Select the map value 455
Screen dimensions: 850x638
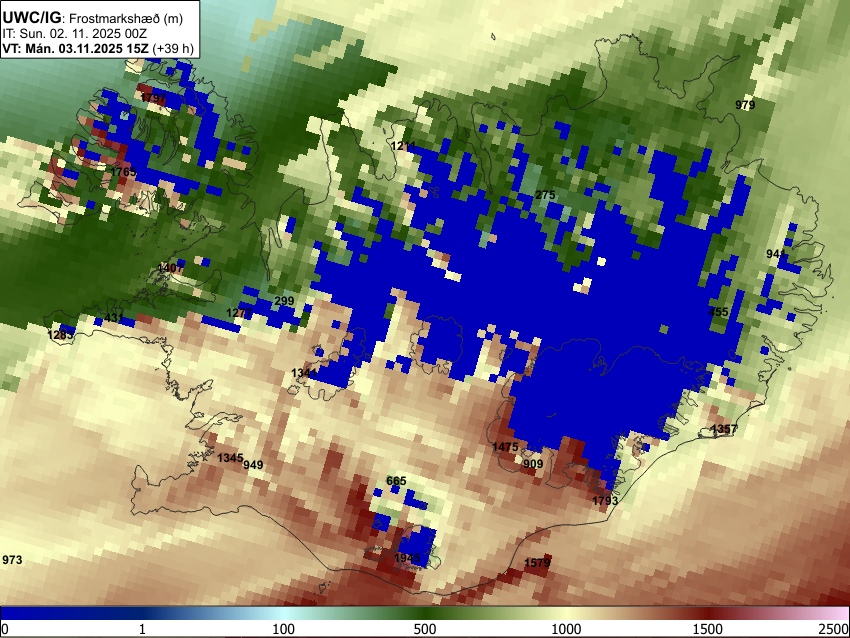tap(719, 312)
